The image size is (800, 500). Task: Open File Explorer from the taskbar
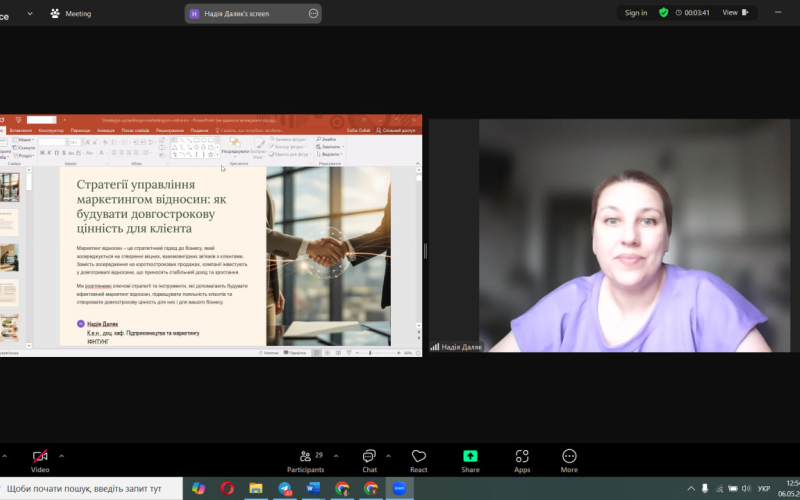(x=256, y=488)
